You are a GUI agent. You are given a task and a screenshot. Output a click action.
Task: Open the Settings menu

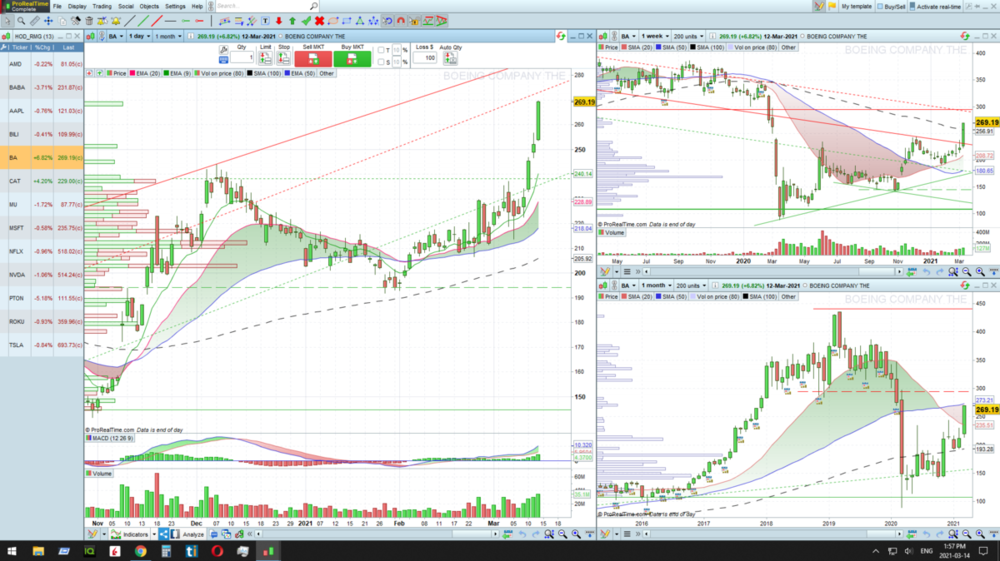point(175,6)
